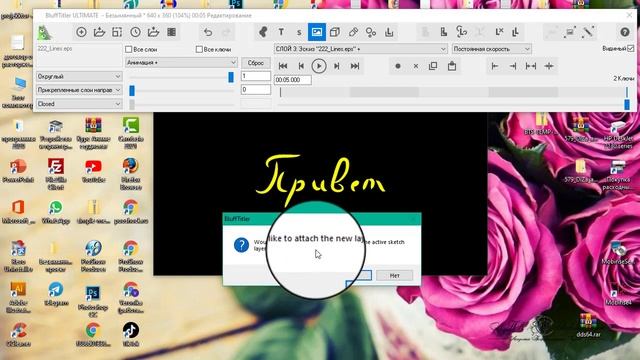Open the Closed dropdown
This screenshot has width=640, height=360.
tap(79, 104)
